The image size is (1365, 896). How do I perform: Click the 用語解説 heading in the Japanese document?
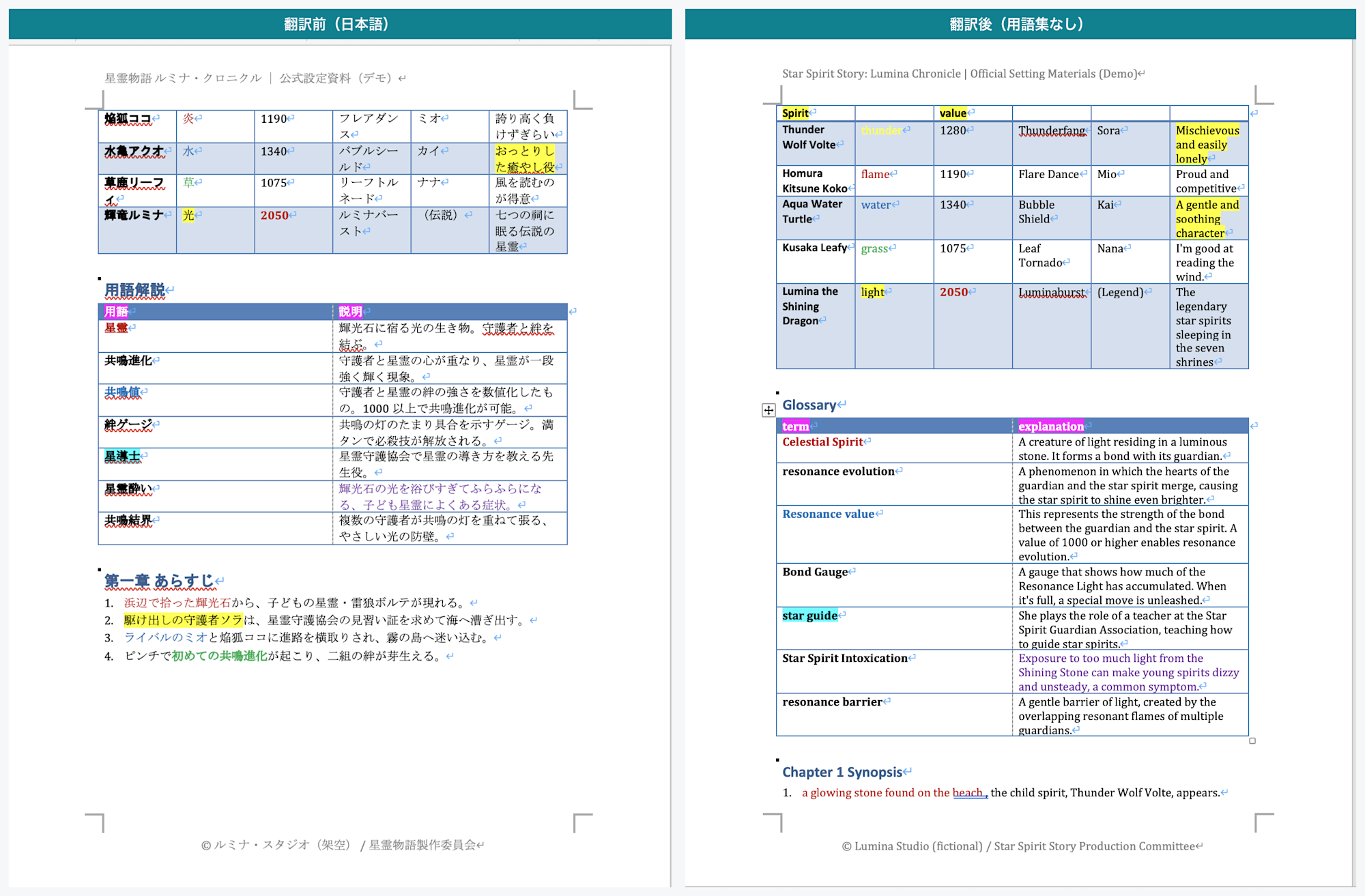134,290
